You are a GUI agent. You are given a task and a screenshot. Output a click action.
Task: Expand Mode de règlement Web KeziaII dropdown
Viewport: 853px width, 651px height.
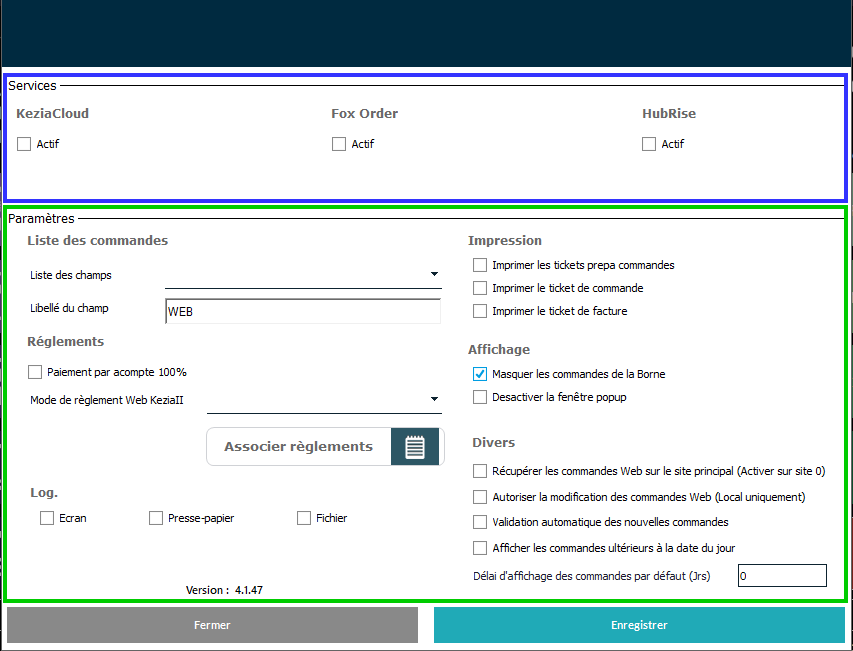click(x=434, y=399)
